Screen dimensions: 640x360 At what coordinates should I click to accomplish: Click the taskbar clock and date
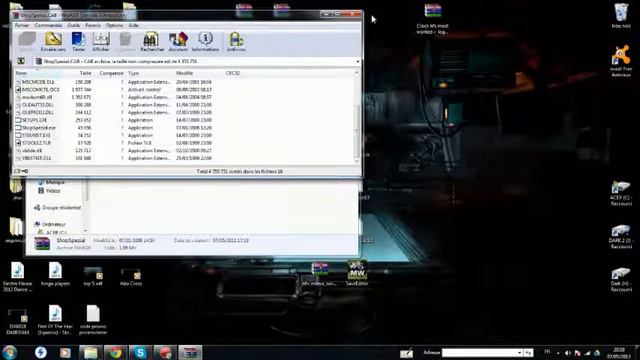coord(619,353)
